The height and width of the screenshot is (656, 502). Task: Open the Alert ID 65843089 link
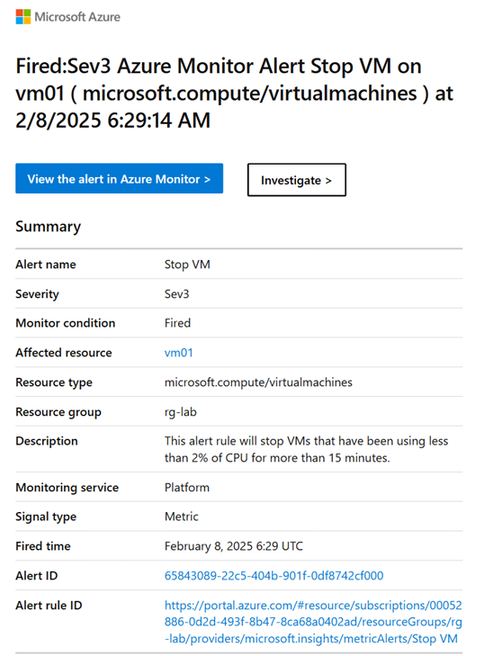click(274, 576)
